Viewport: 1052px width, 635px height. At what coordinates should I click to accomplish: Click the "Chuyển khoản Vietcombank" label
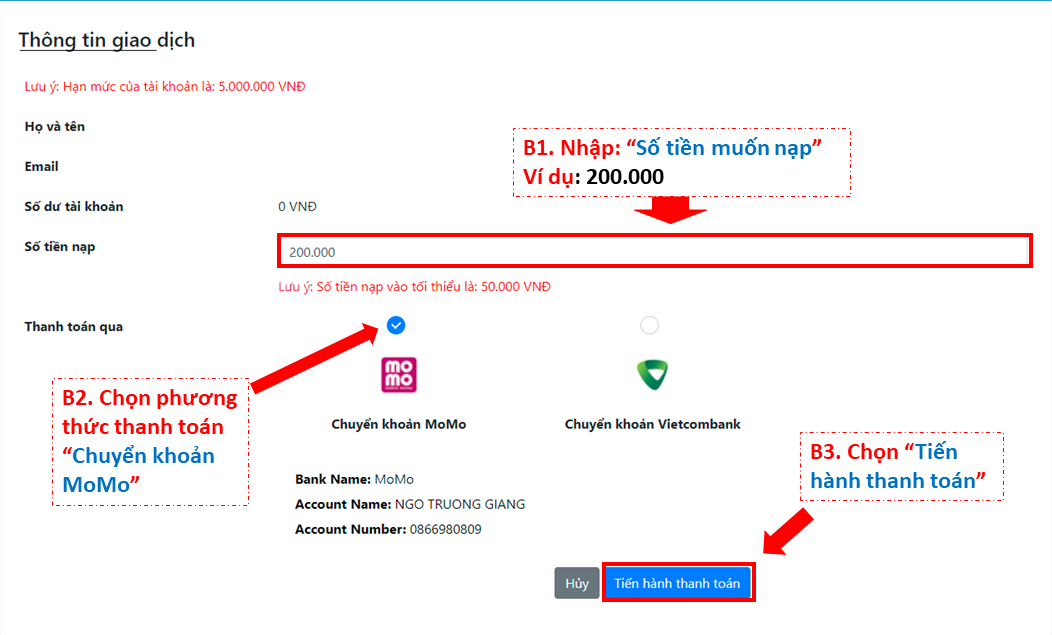pos(652,424)
